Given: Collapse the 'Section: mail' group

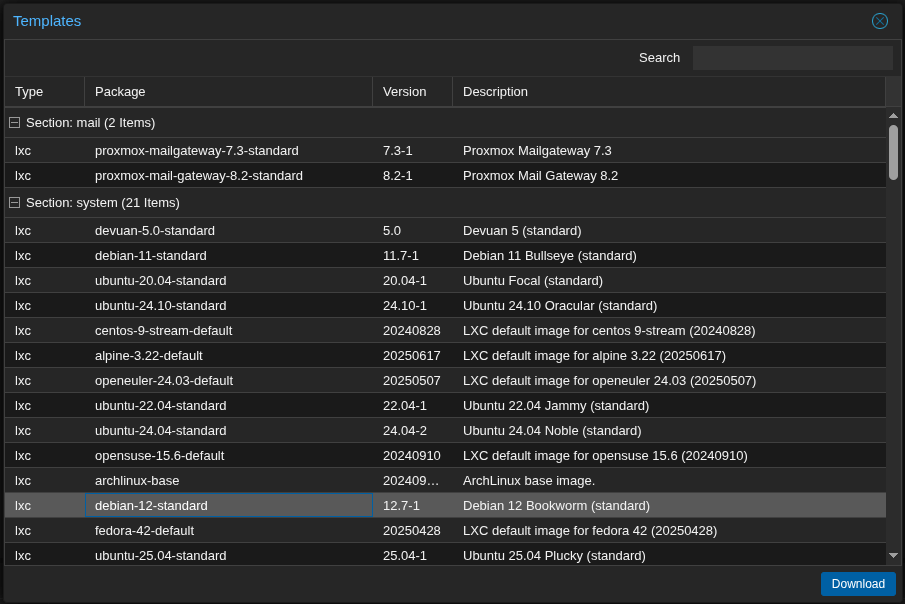Looking at the screenshot, I should click(x=14, y=122).
